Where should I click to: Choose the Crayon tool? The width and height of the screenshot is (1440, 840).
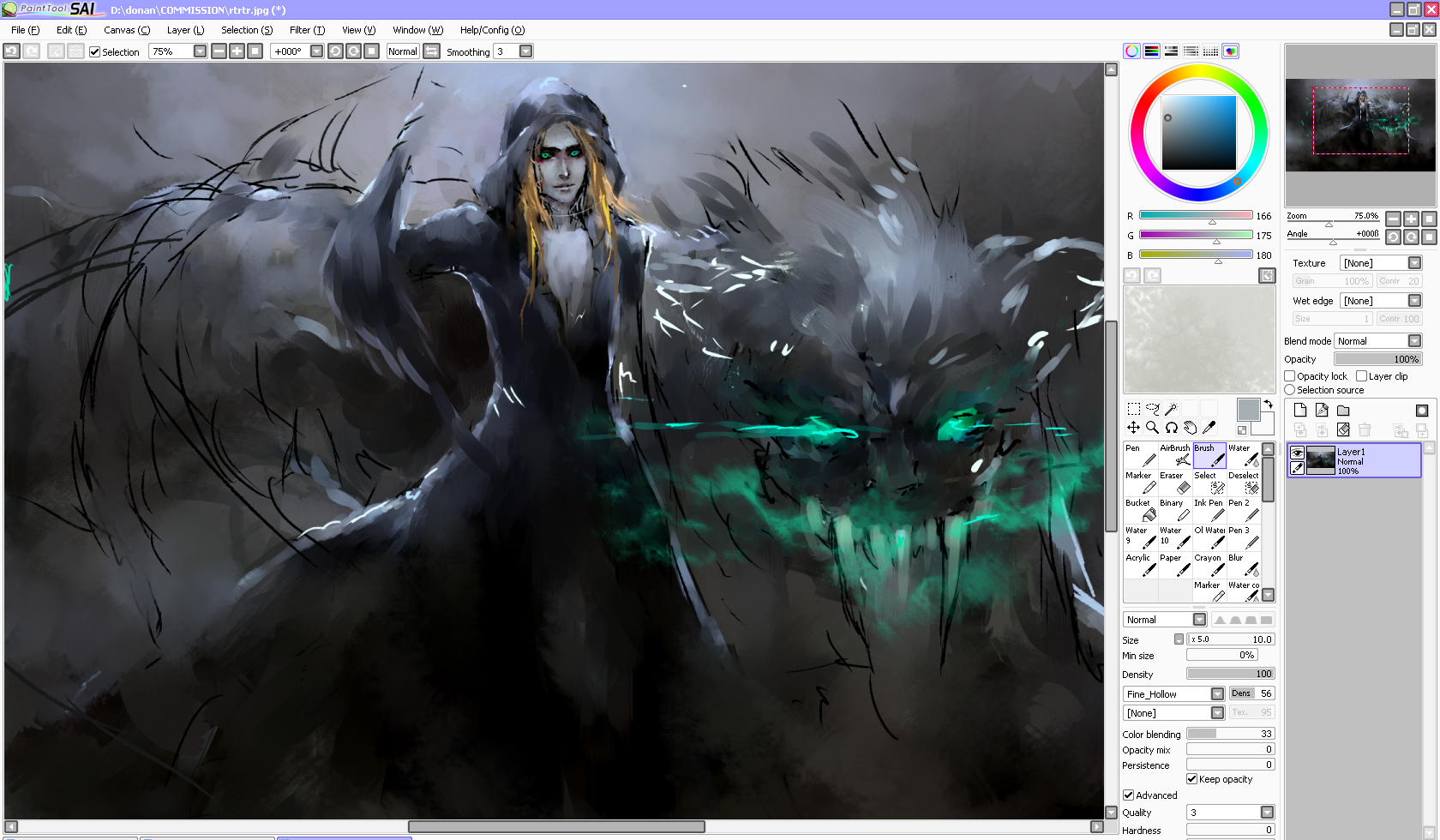1209,565
